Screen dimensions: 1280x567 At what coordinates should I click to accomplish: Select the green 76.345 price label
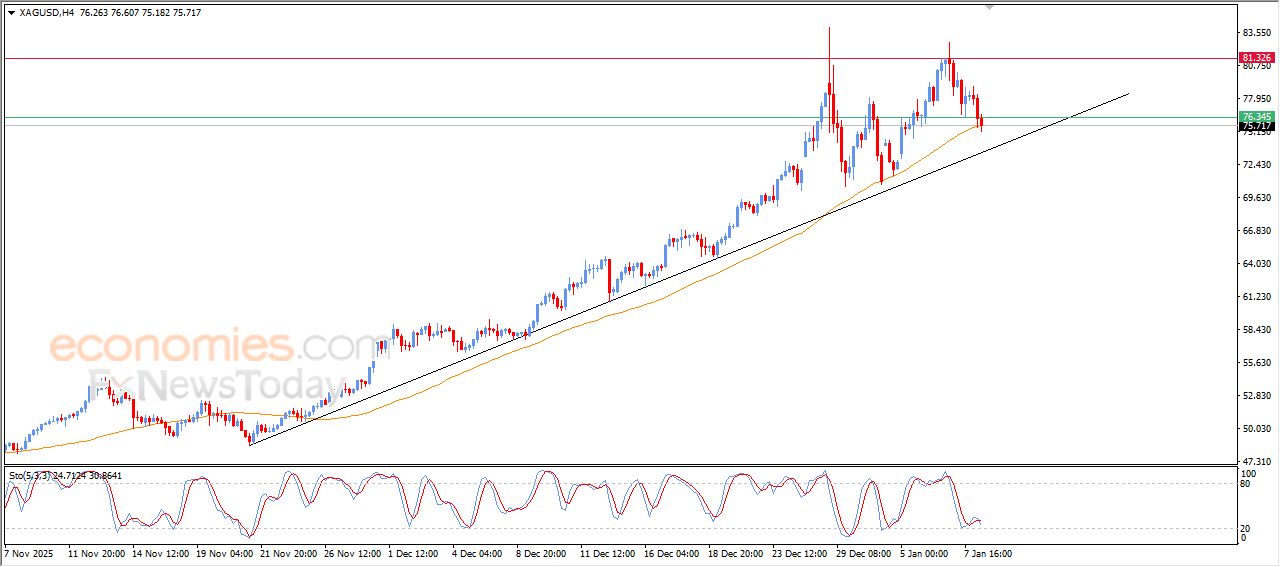tap(1255, 117)
